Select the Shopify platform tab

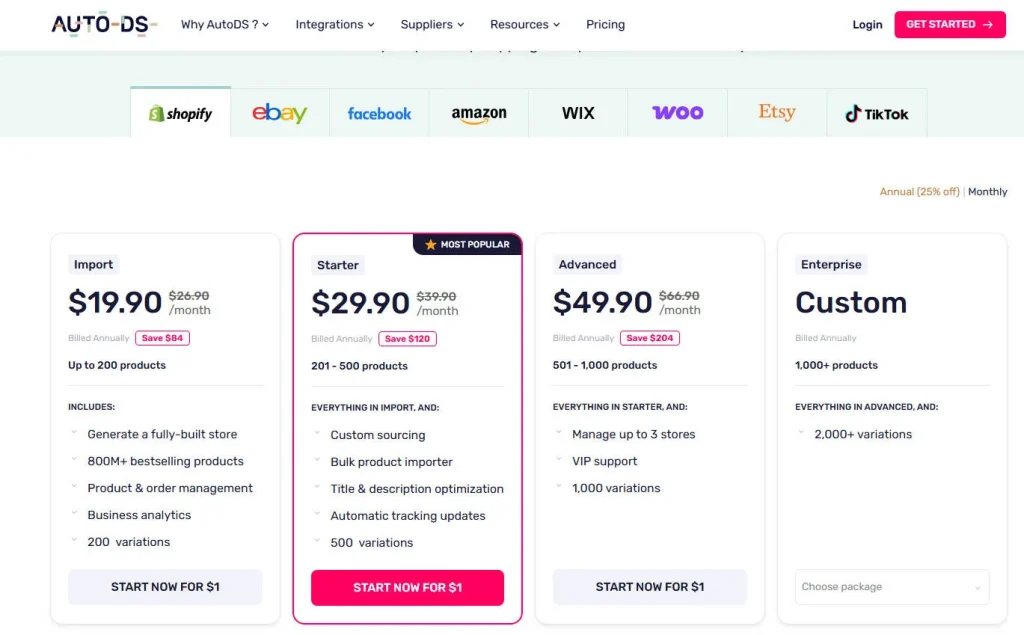[x=180, y=113]
